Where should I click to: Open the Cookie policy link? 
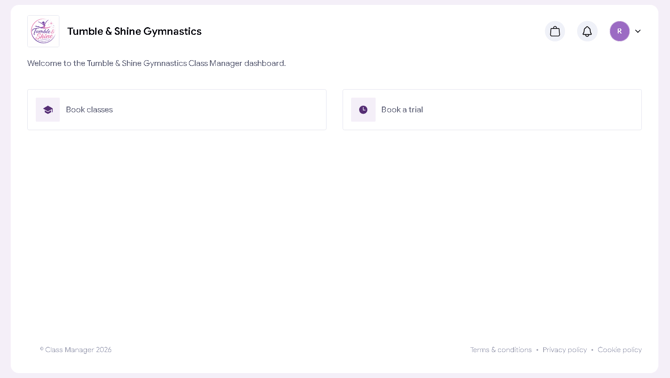click(x=620, y=350)
